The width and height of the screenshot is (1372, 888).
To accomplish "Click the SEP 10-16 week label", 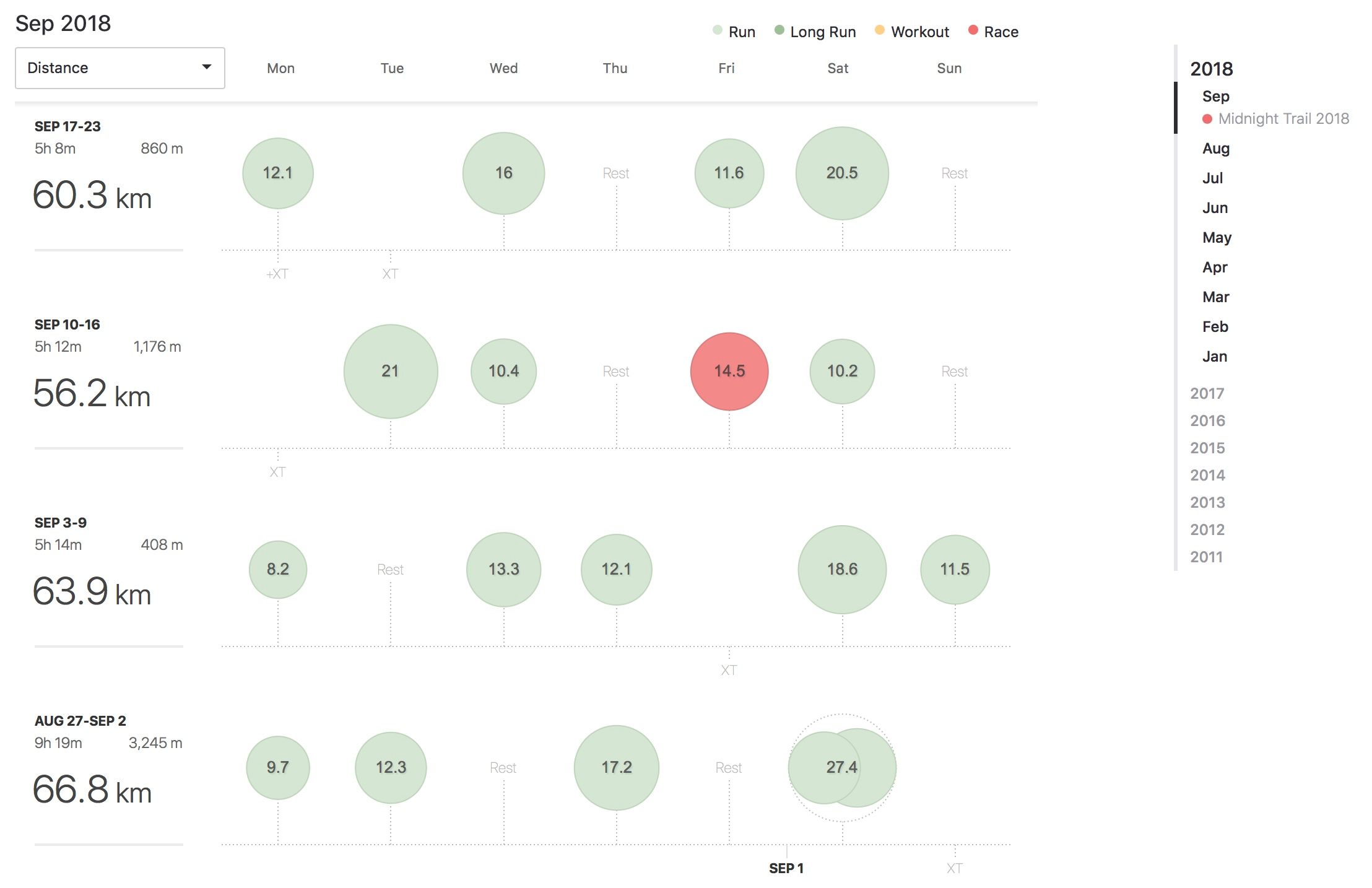I will [67, 324].
